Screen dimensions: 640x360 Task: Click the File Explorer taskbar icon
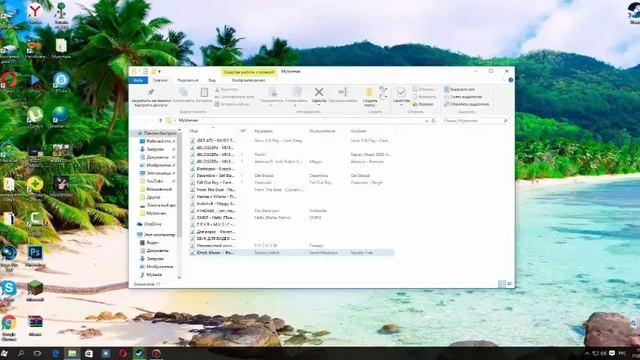click(72, 353)
